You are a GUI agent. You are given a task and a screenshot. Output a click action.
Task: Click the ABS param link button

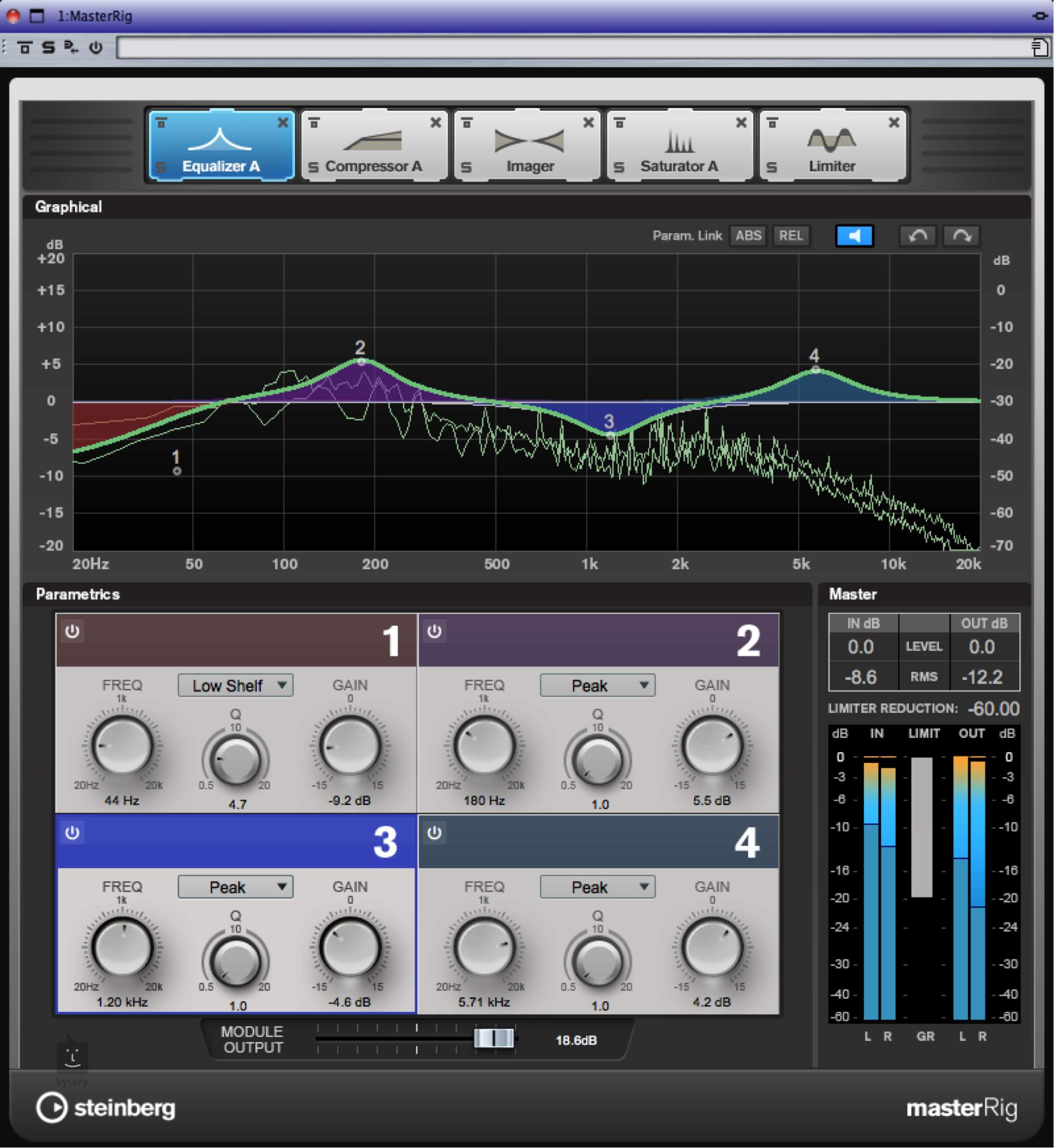tap(748, 236)
